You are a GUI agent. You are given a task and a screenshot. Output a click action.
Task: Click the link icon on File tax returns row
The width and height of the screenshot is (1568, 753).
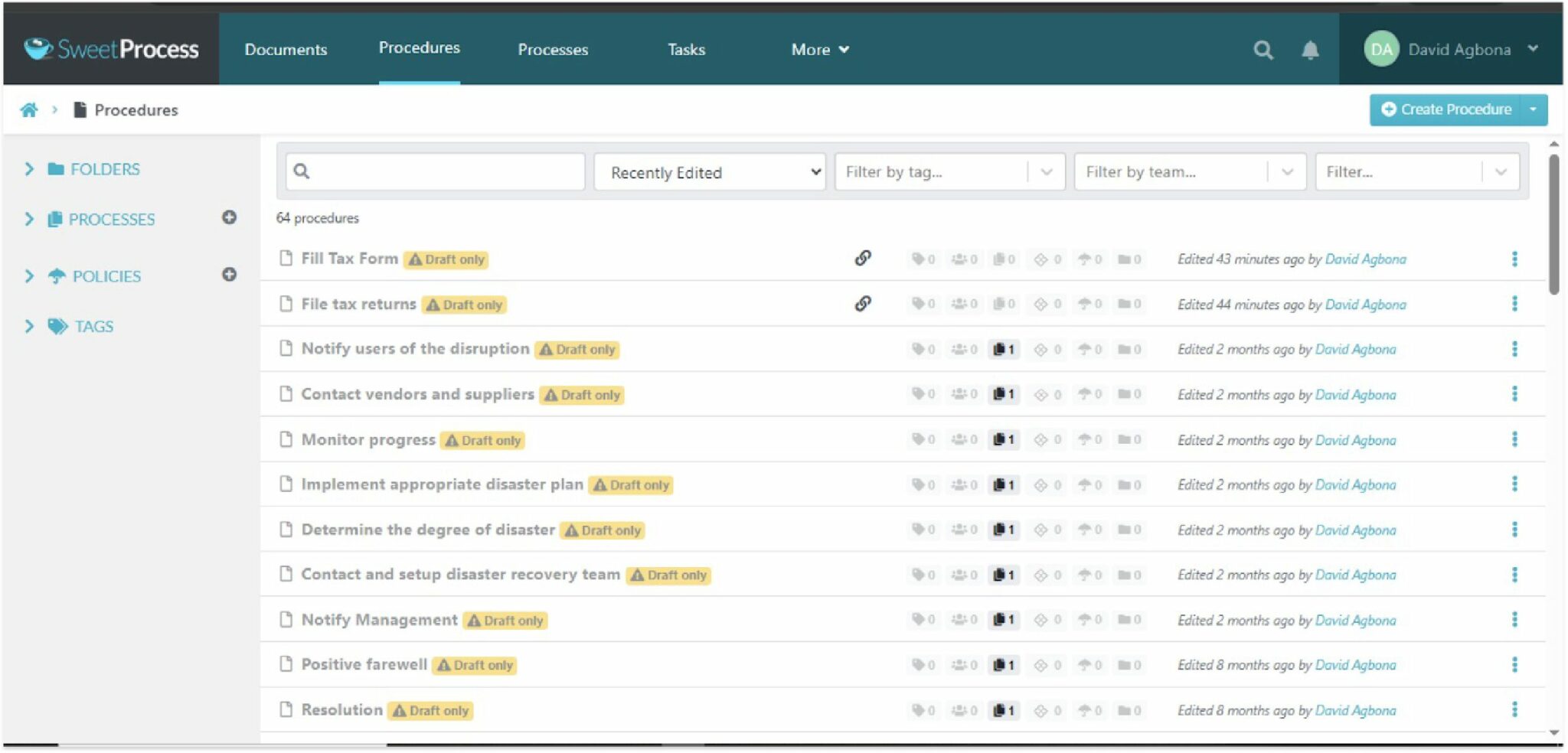(x=863, y=303)
